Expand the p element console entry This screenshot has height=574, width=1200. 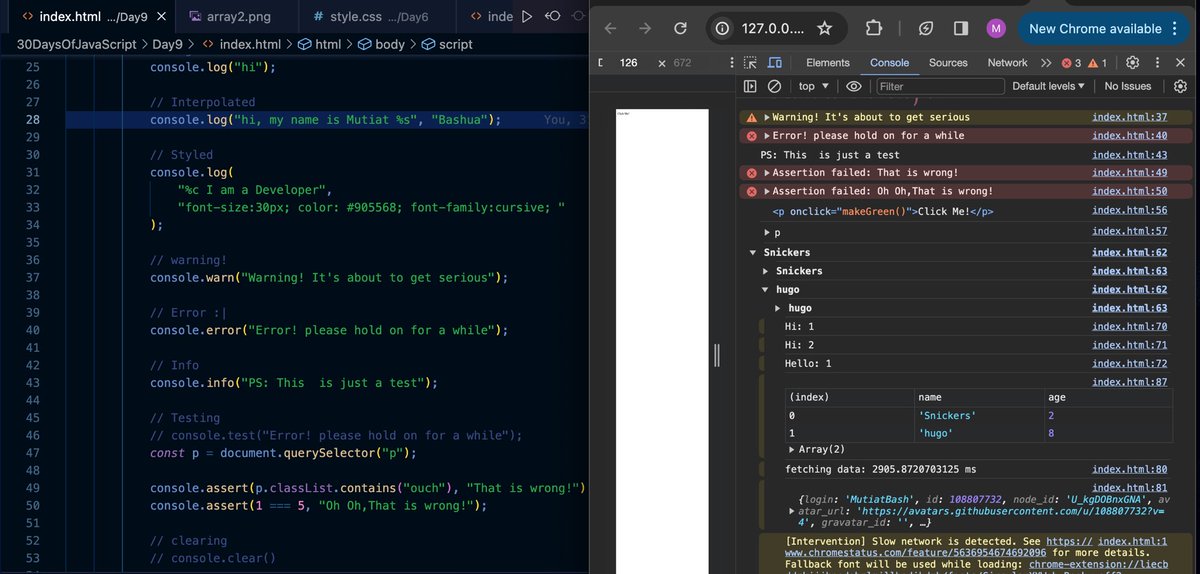[x=767, y=232]
